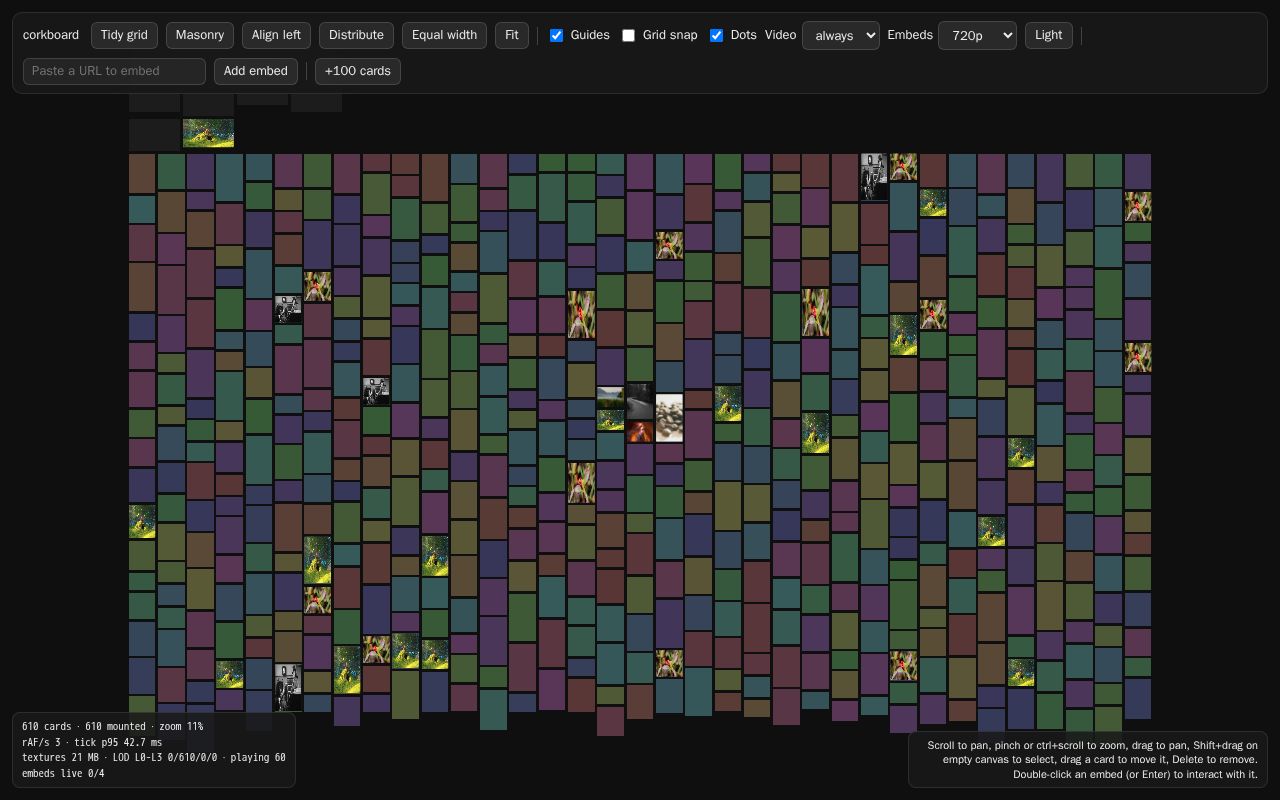1280x800 pixels.
Task: Click the Tidy grid button
Action: [124, 35]
